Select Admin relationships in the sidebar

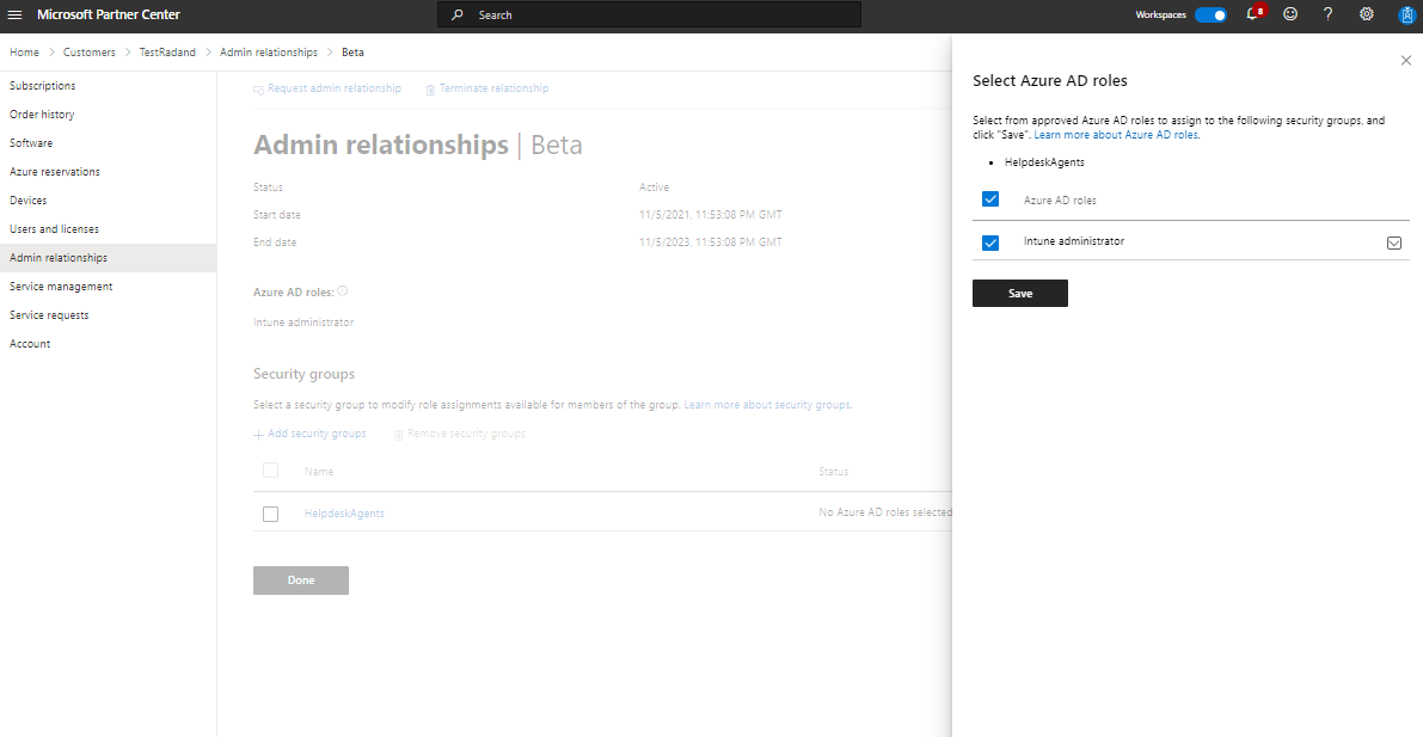pyautogui.click(x=108, y=258)
